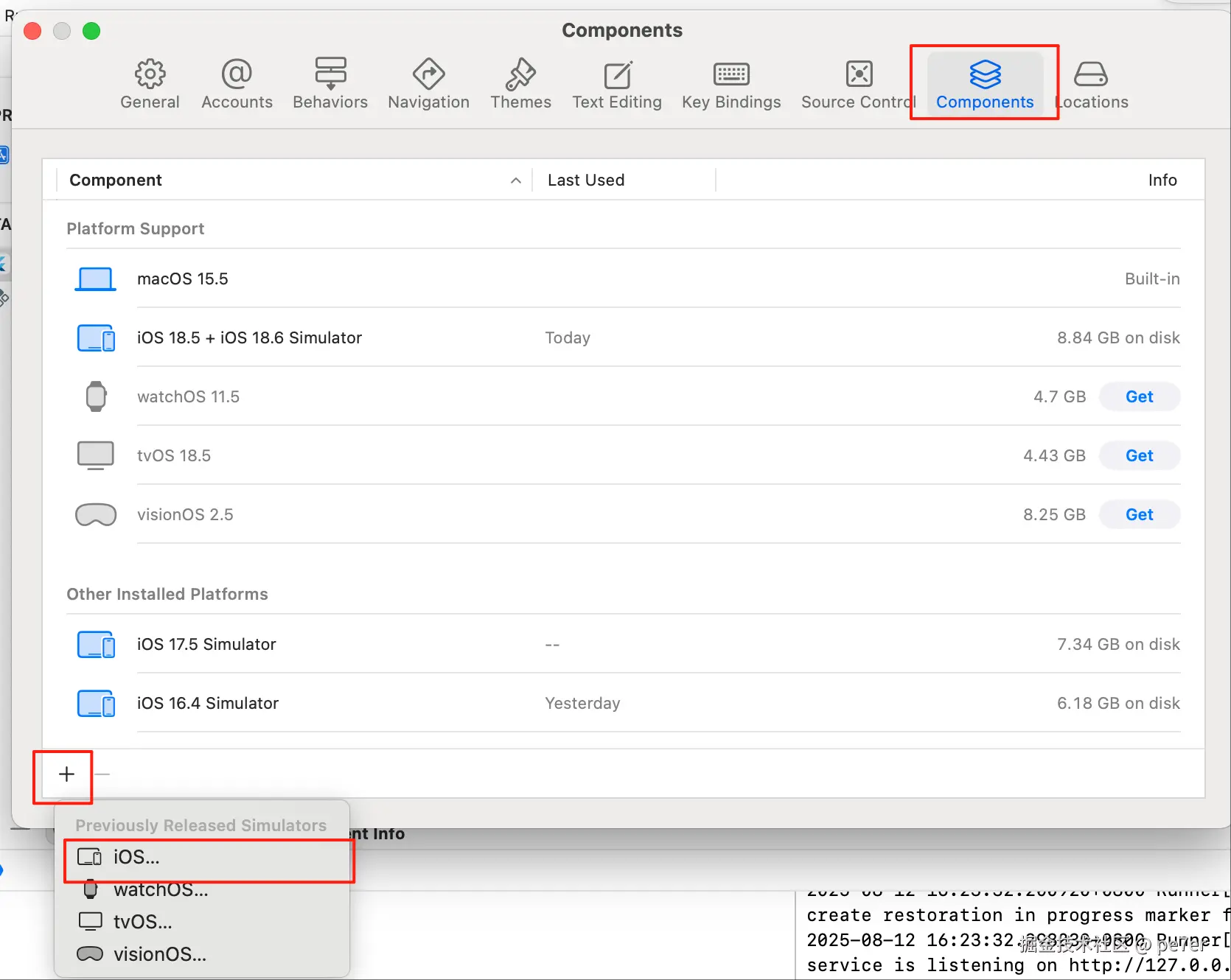Switch to the Navigation tab
Screen dimensions: 1231x980
pyautogui.click(x=428, y=84)
